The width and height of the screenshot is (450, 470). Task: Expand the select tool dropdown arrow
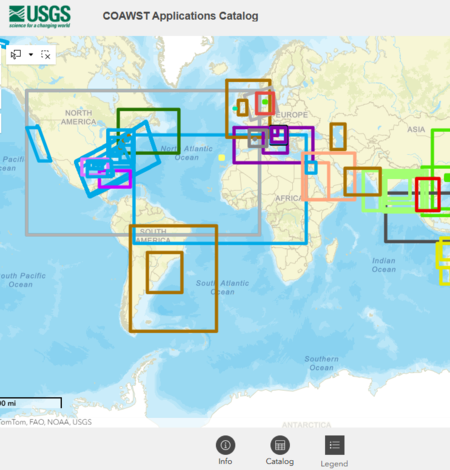31,54
